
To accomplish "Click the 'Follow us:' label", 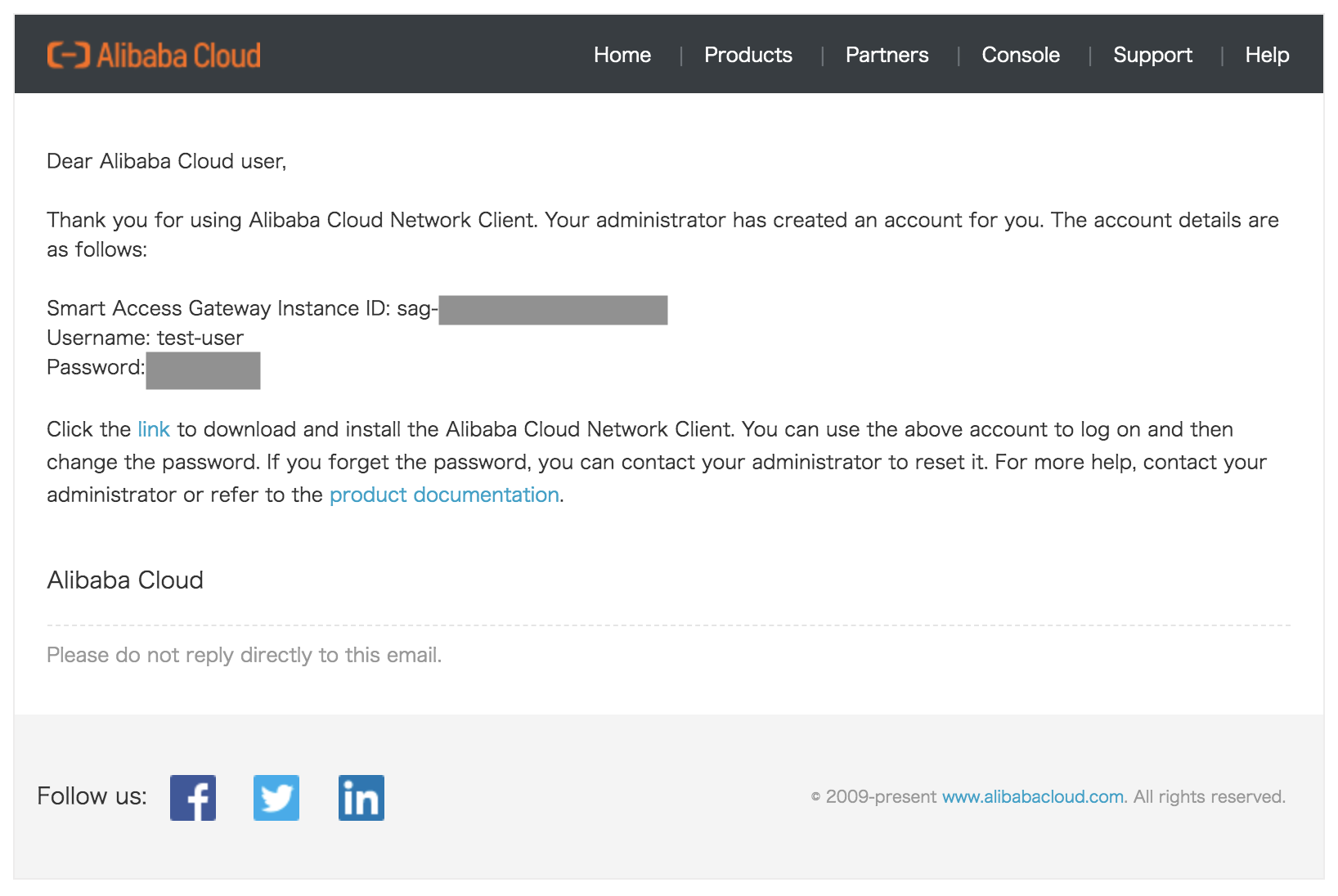I will (92, 795).
